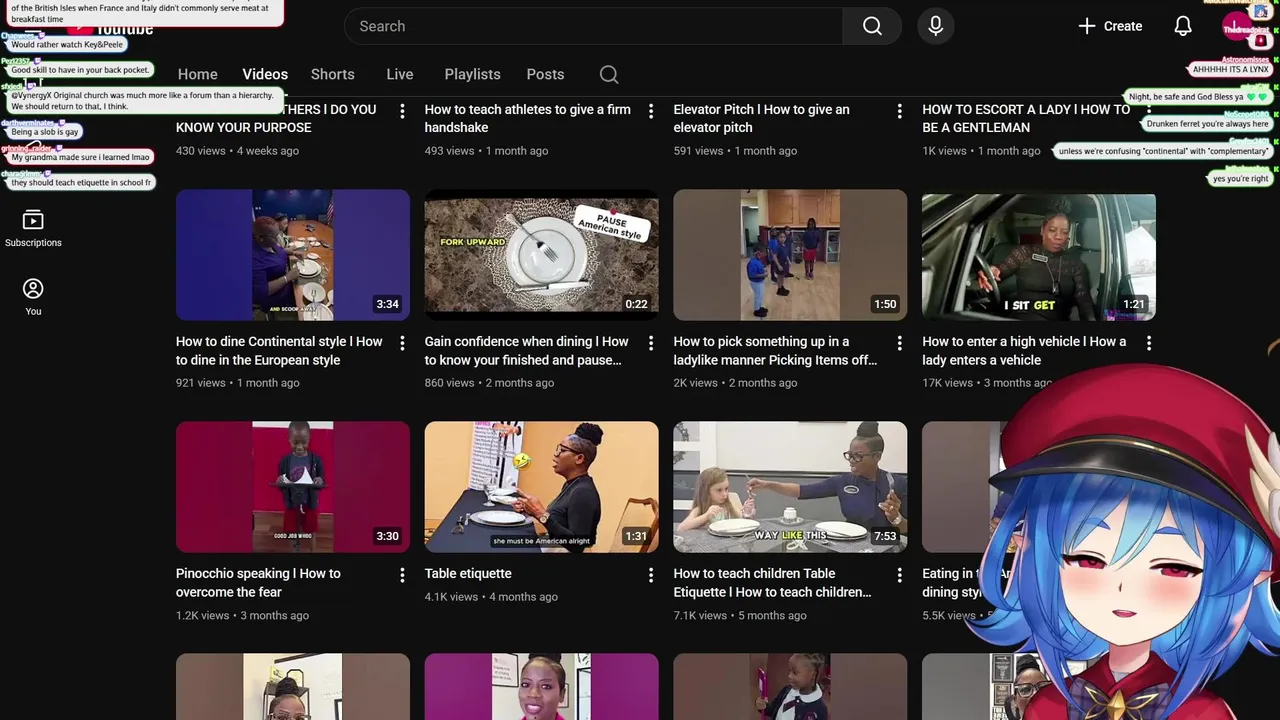Click the '3:34' duration badge
1280x720 pixels.
(x=387, y=304)
